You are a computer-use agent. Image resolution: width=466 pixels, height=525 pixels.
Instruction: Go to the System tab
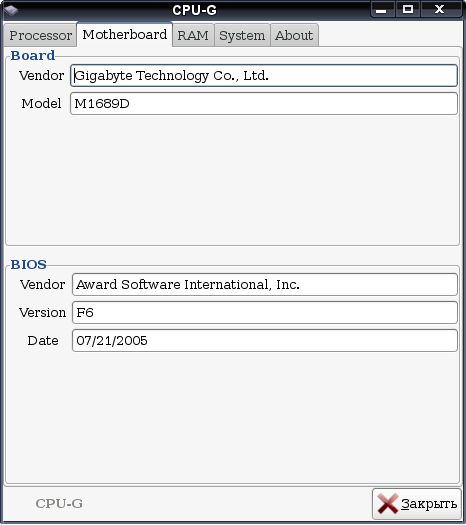tap(242, 35)
